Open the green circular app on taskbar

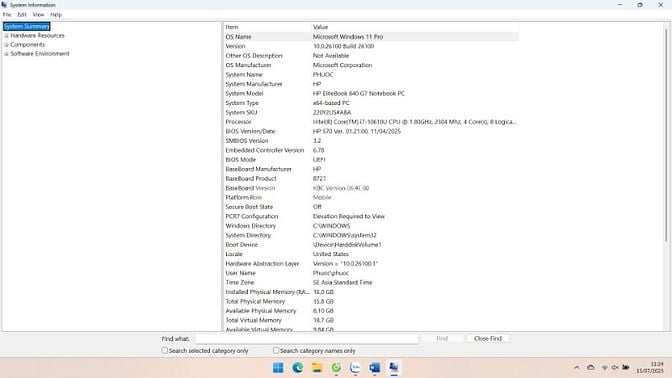336,368
